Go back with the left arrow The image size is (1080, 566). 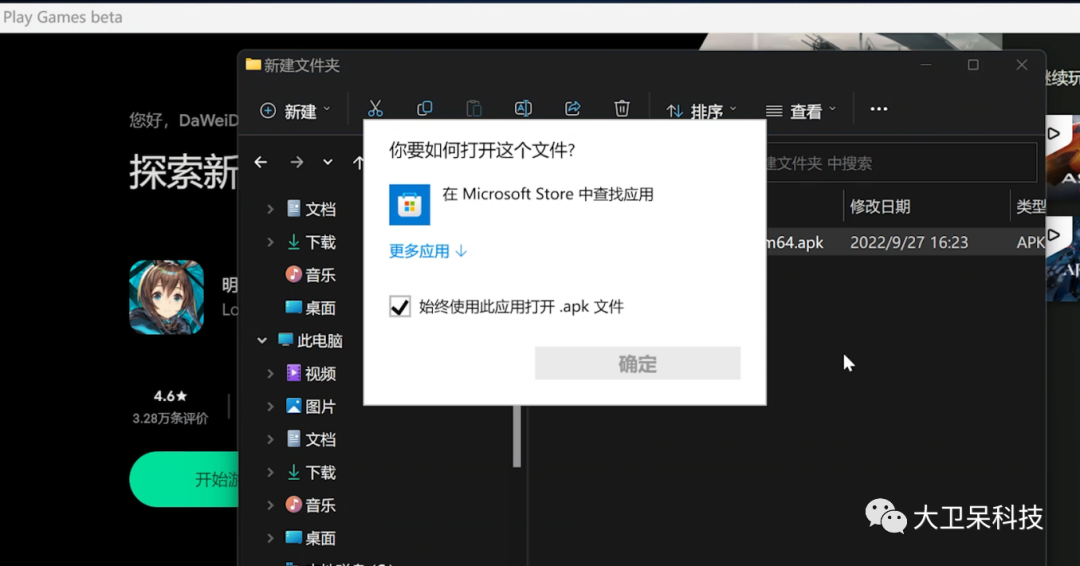[x=260, y=163]
